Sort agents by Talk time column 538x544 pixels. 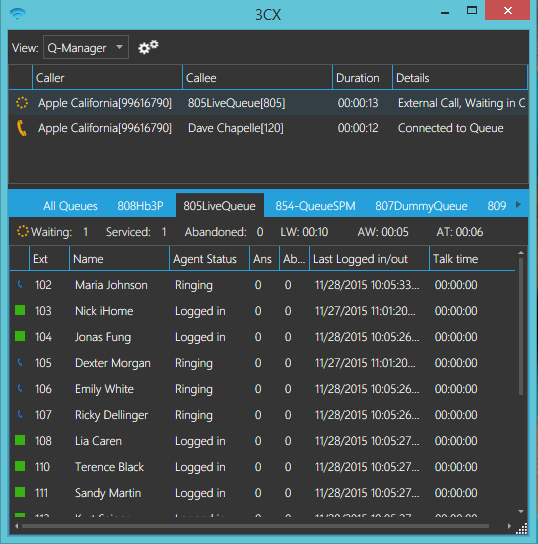(x=472, y=259)
